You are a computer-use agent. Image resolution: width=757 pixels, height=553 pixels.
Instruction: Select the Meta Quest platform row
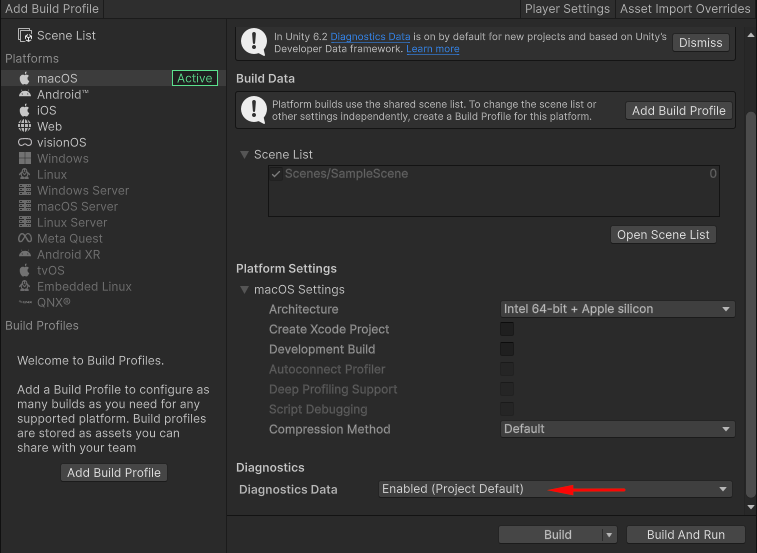113,238
